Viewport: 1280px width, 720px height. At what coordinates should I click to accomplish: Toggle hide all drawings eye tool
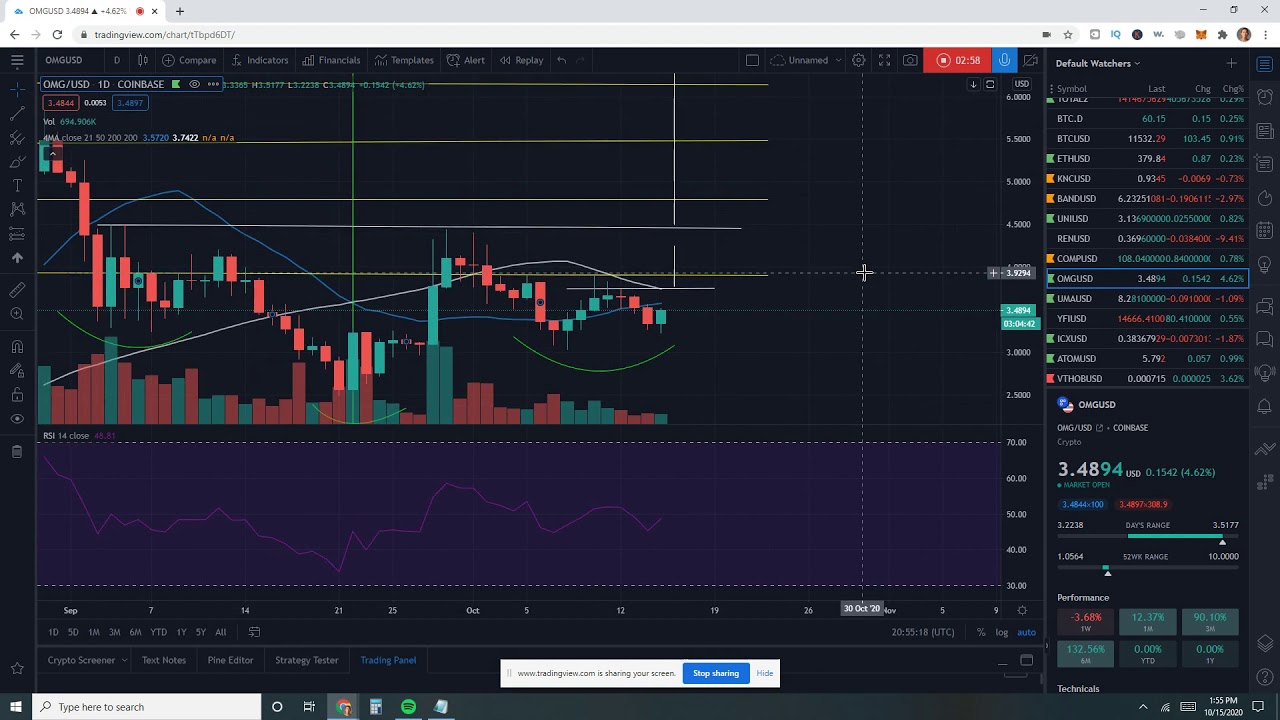(x=17, y=419)
